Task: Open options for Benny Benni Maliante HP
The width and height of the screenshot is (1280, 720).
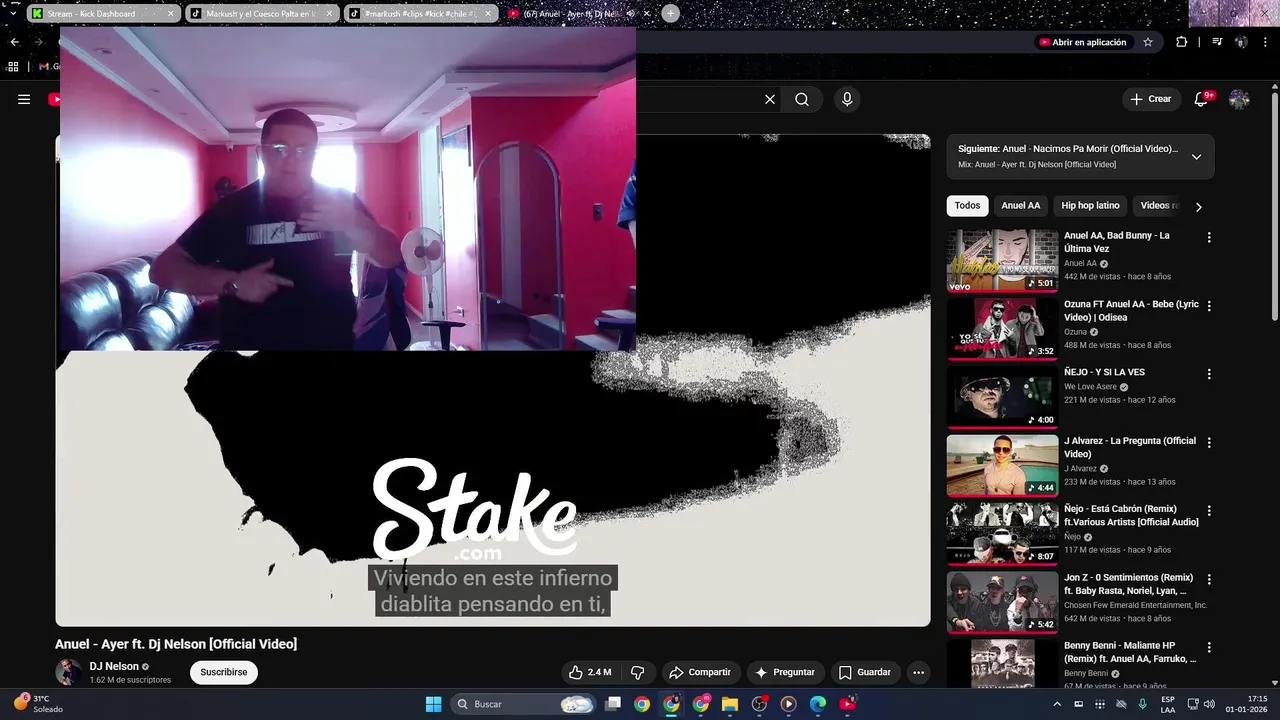Action: (1209, 647)
